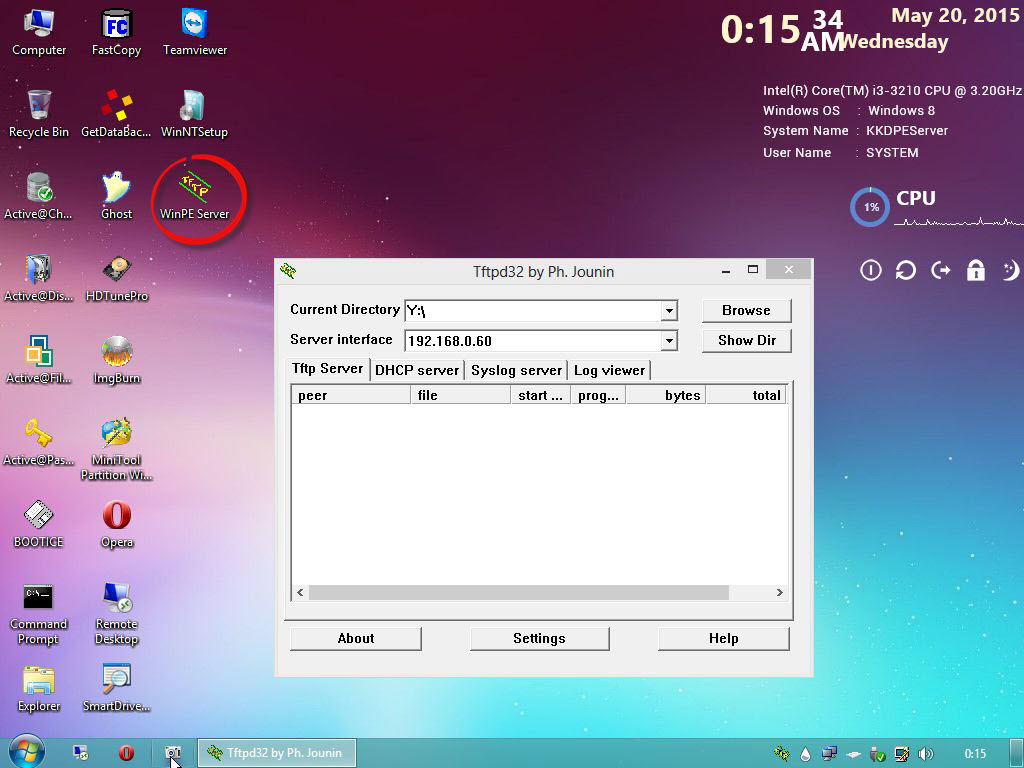Image resolution: width=1024 pixels, height=768 pixels.
Task: Open the HDTunePro shortcut
Action: point(116,278)
